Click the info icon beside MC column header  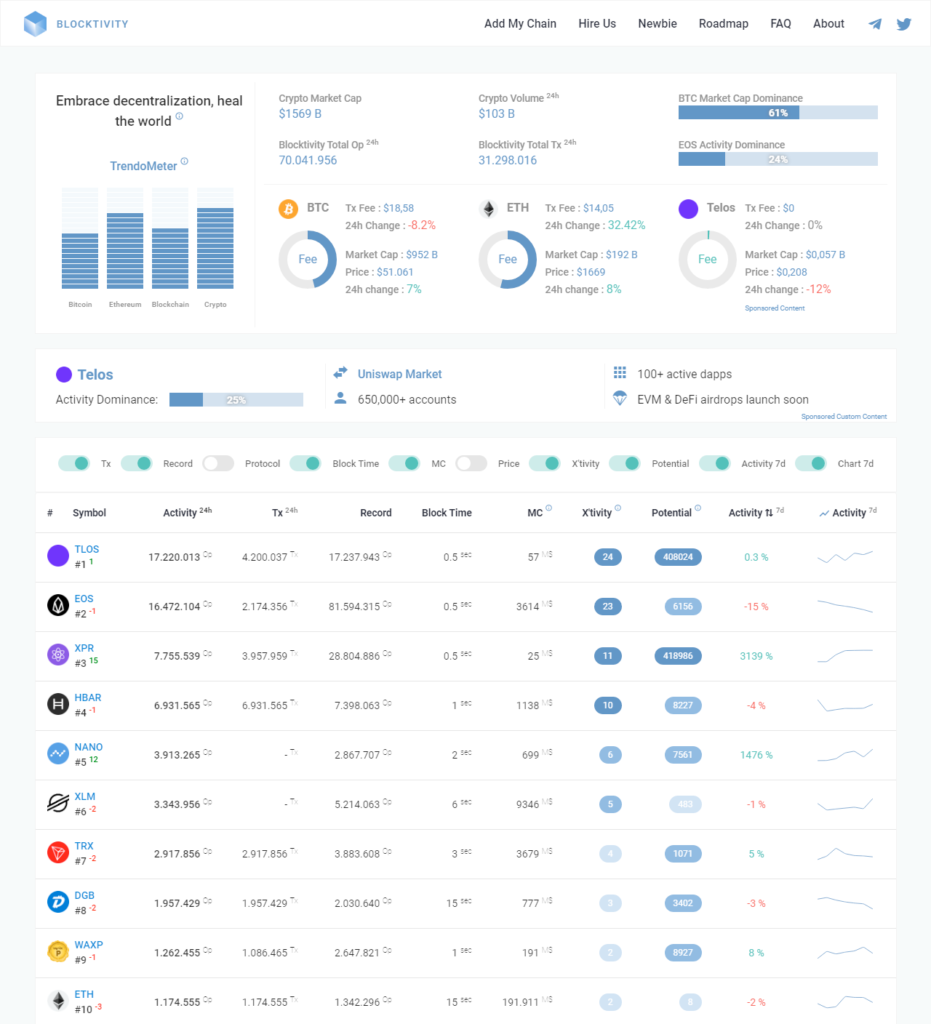[549, 508]
